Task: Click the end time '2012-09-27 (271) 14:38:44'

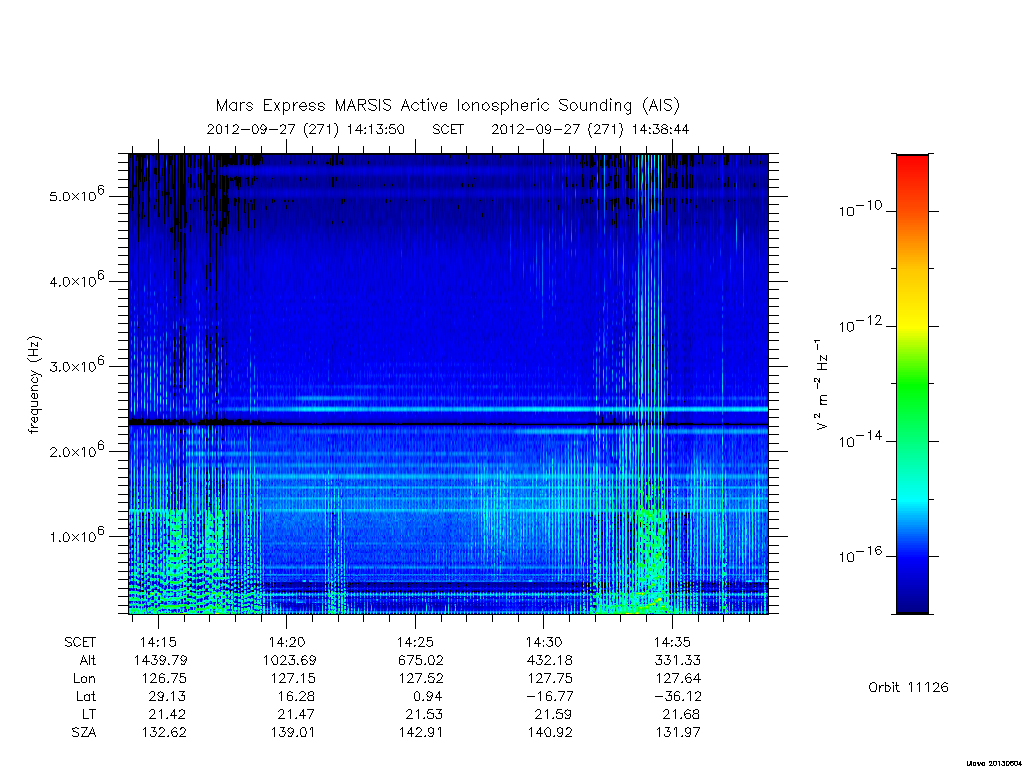Action: [590, 129]
